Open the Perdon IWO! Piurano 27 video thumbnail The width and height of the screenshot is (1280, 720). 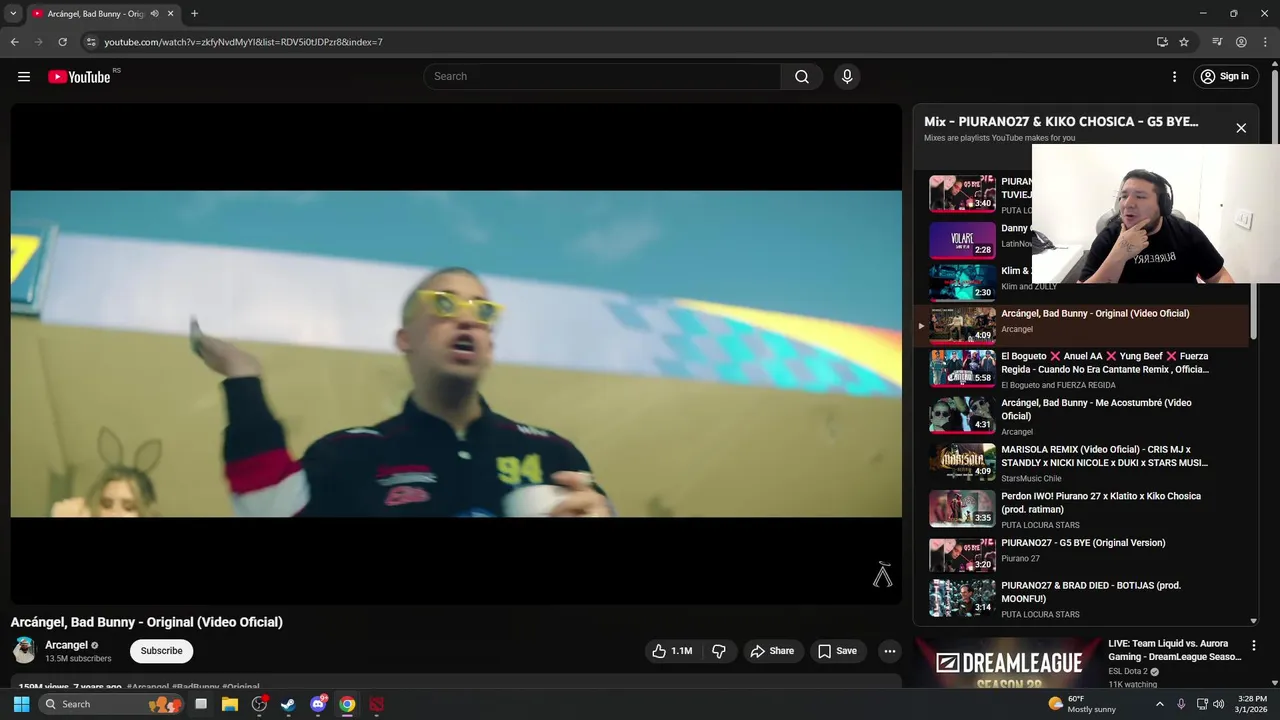coord(962,508)
